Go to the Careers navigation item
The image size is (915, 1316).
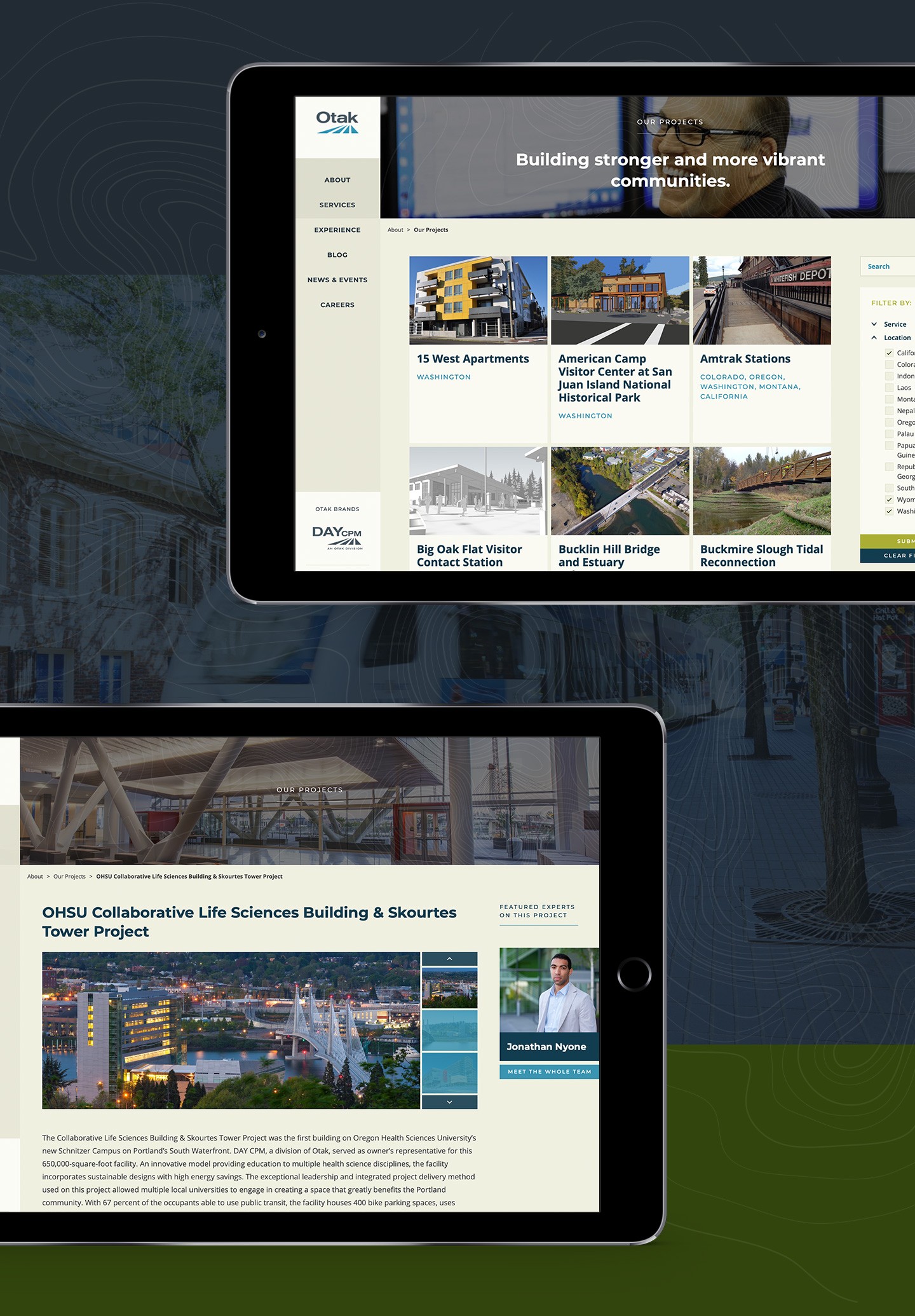point(337,305)
